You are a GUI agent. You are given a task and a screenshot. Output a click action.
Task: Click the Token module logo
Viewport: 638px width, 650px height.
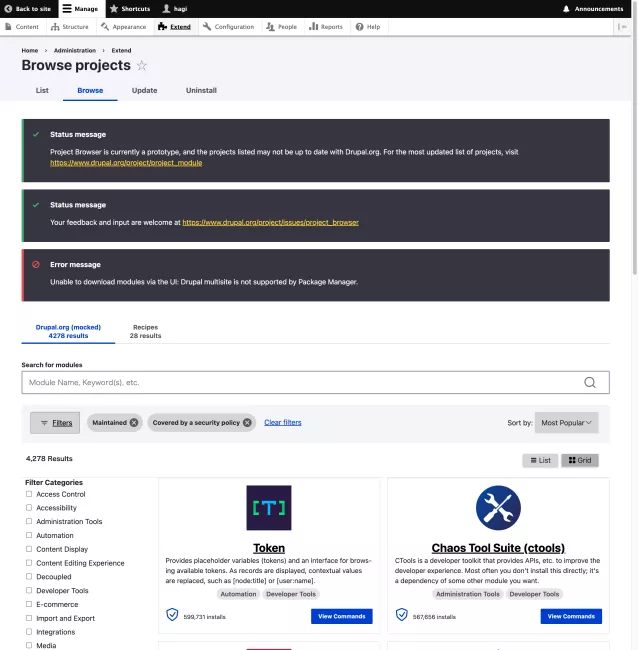(x=269, y=508)
